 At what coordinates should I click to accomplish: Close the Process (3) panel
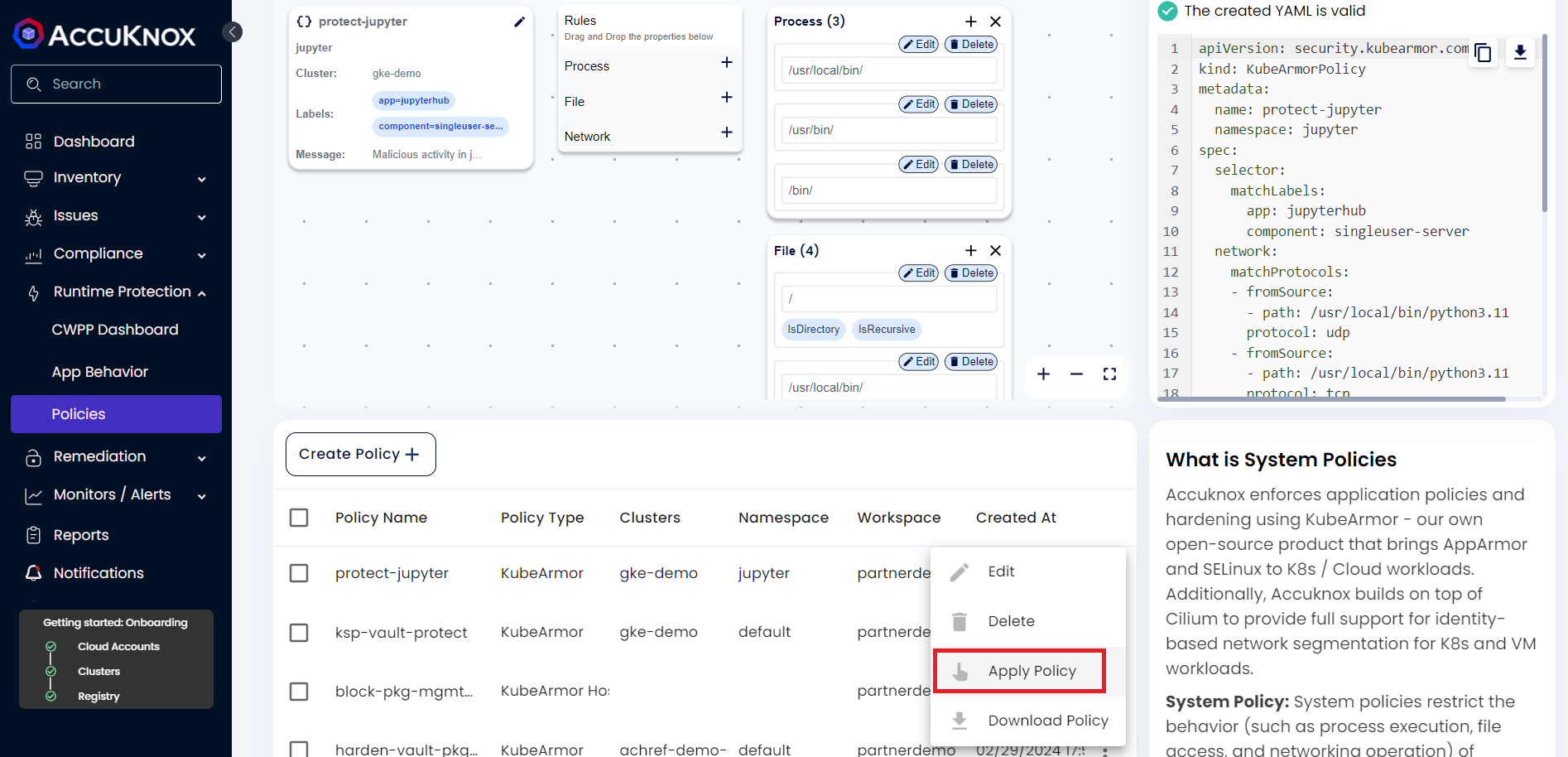995,22
